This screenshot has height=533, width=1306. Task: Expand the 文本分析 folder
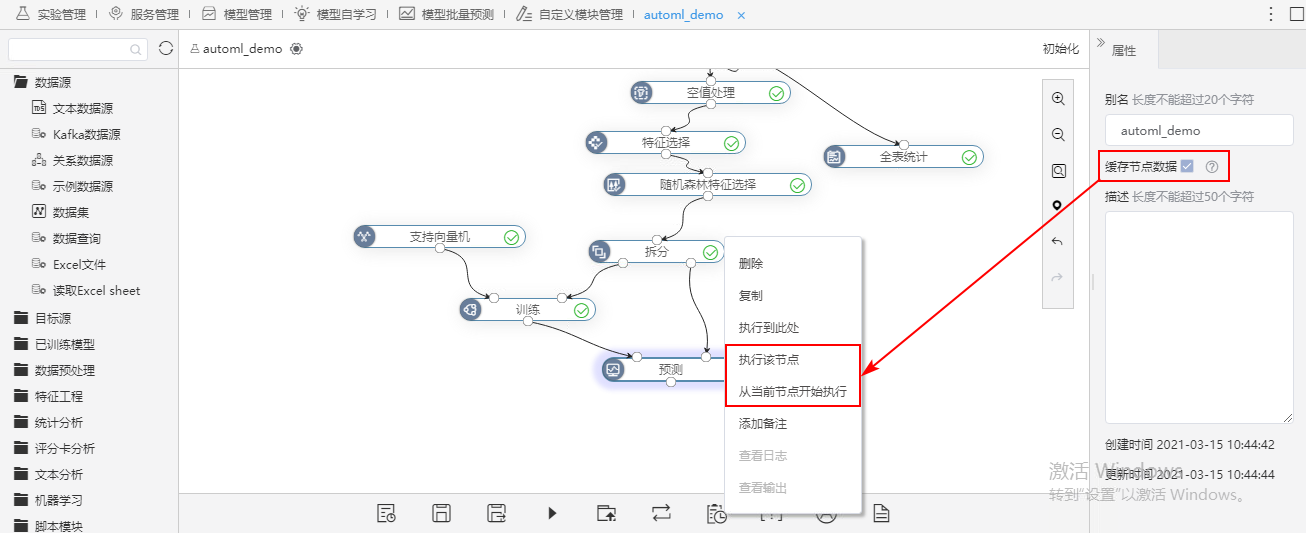[x=48, y=474]
